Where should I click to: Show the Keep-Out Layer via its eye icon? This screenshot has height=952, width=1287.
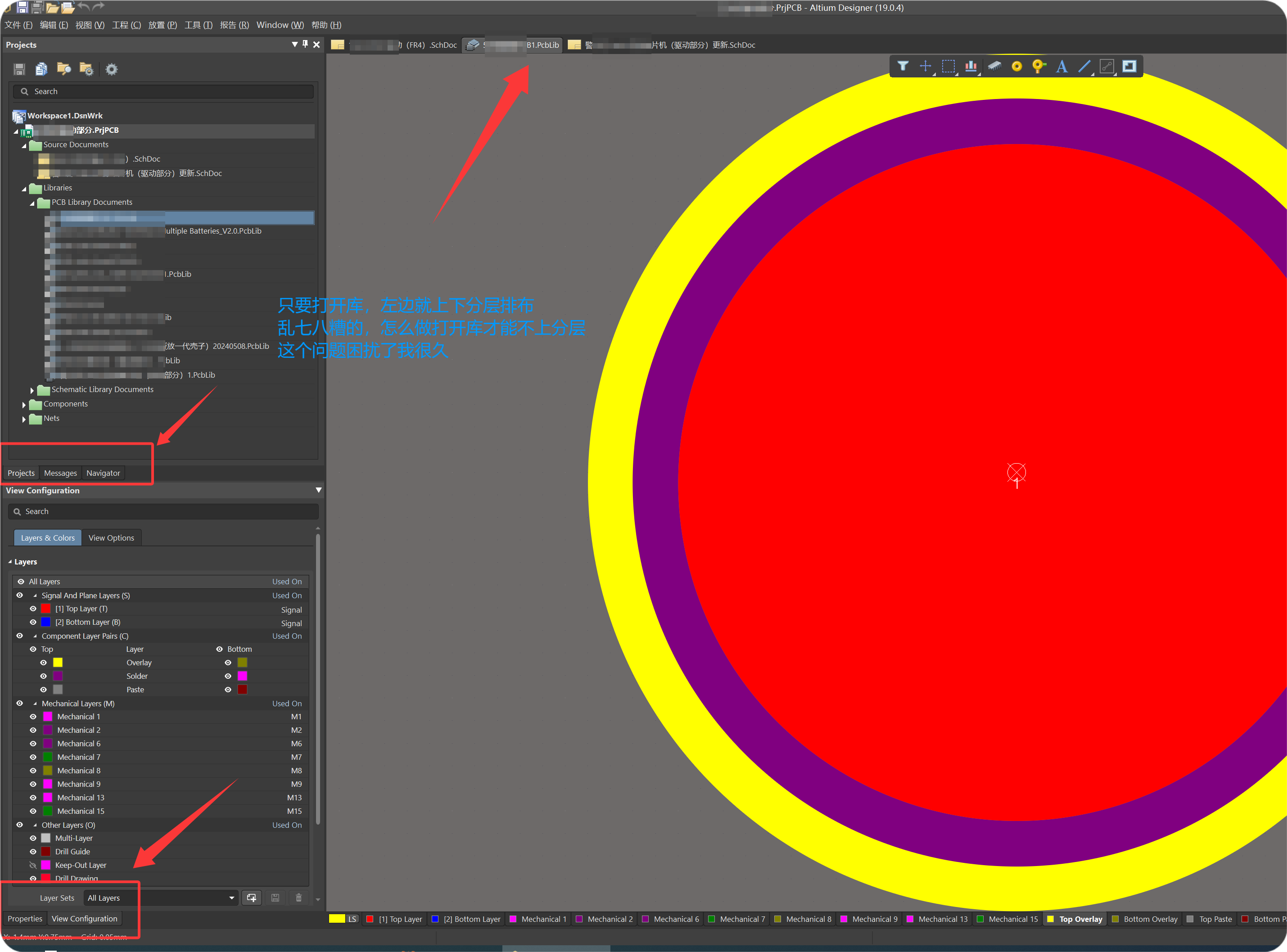pos(33,865)
